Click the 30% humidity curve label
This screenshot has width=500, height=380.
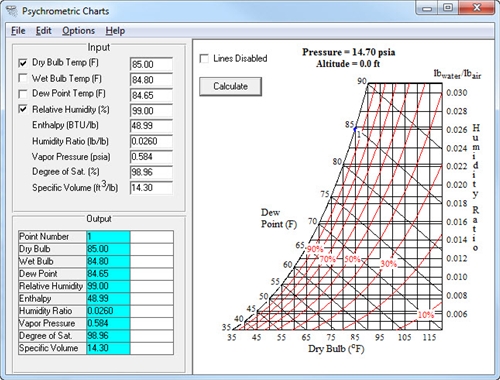coord(389,264)
